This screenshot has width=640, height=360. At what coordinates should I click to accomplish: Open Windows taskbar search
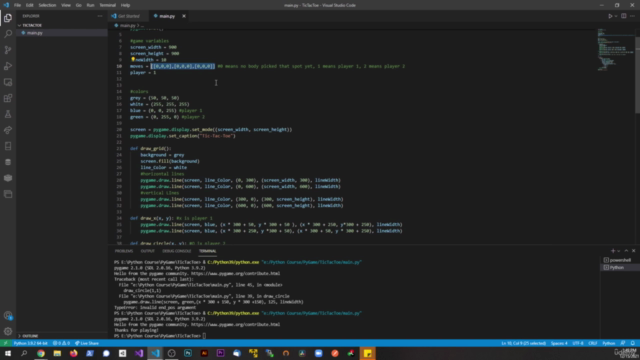point(24,353)
